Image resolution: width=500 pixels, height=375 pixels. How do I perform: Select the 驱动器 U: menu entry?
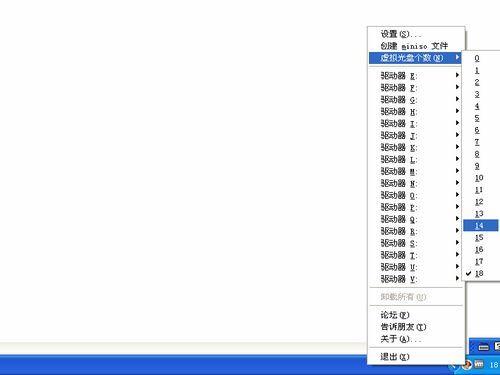416,267
